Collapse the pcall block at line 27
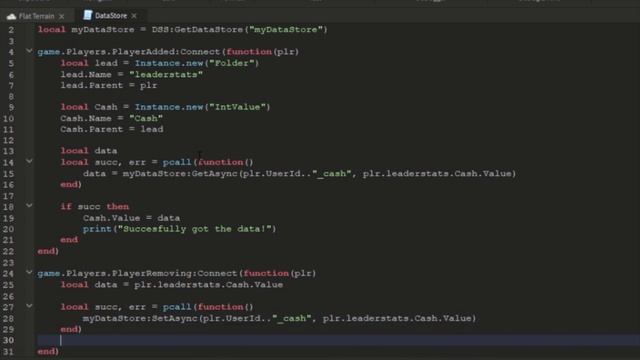The height and width of the screenshot is (360, 640). pos(29,305)
